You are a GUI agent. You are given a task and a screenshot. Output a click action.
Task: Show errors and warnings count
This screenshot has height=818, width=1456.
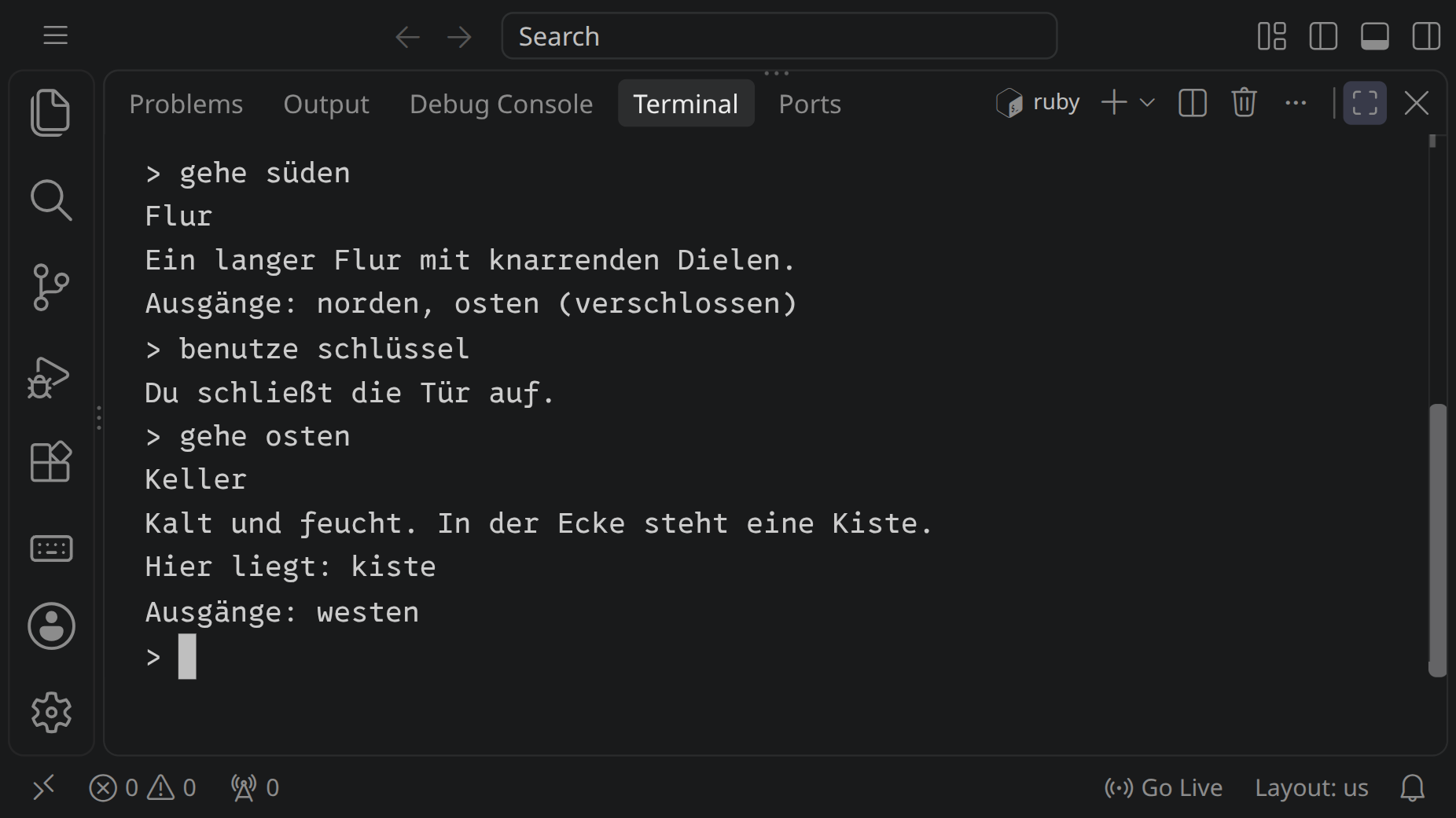142,787
